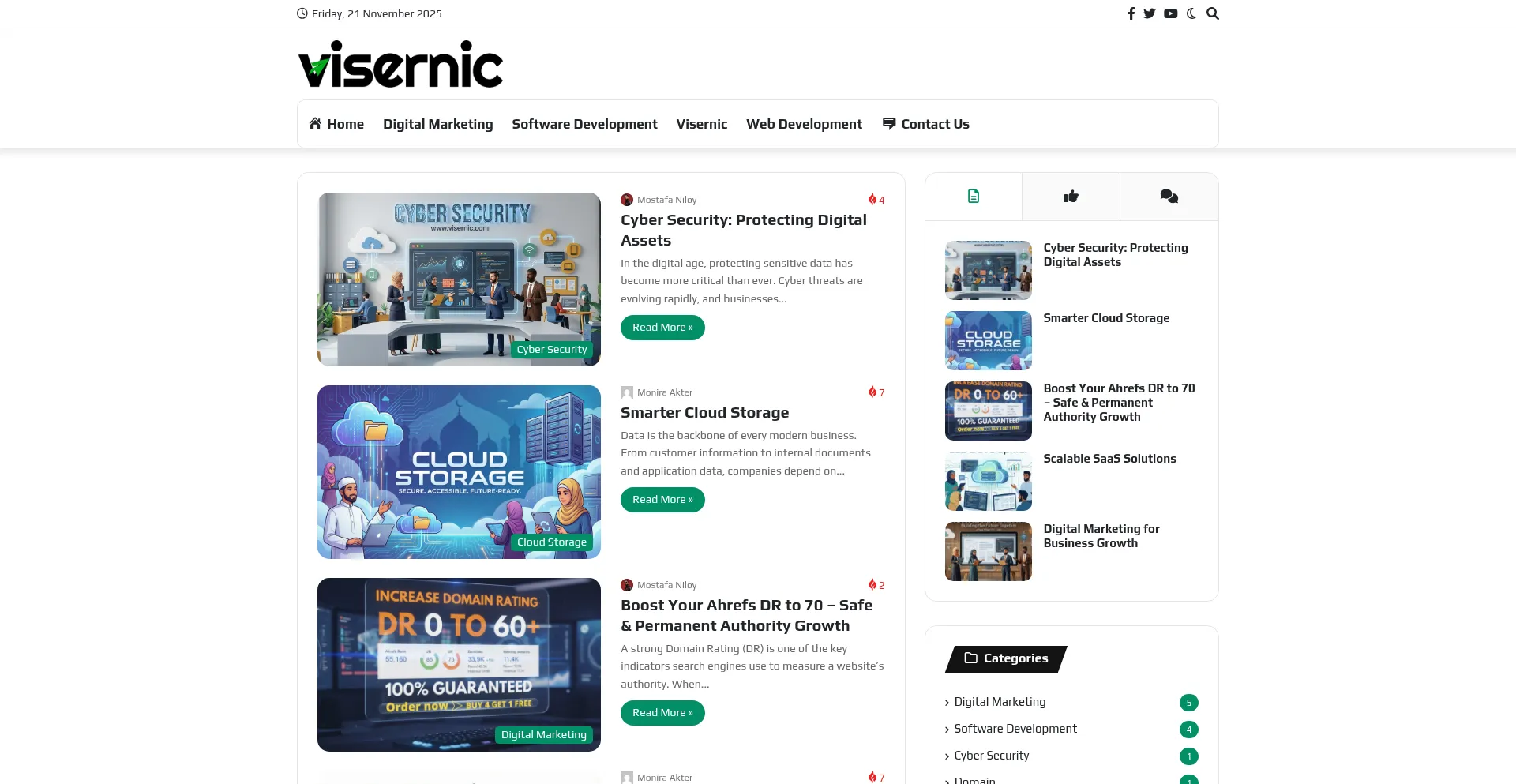
Task: Switch to the popular thumbs-up tab
Action: (x=1071, y=197)
